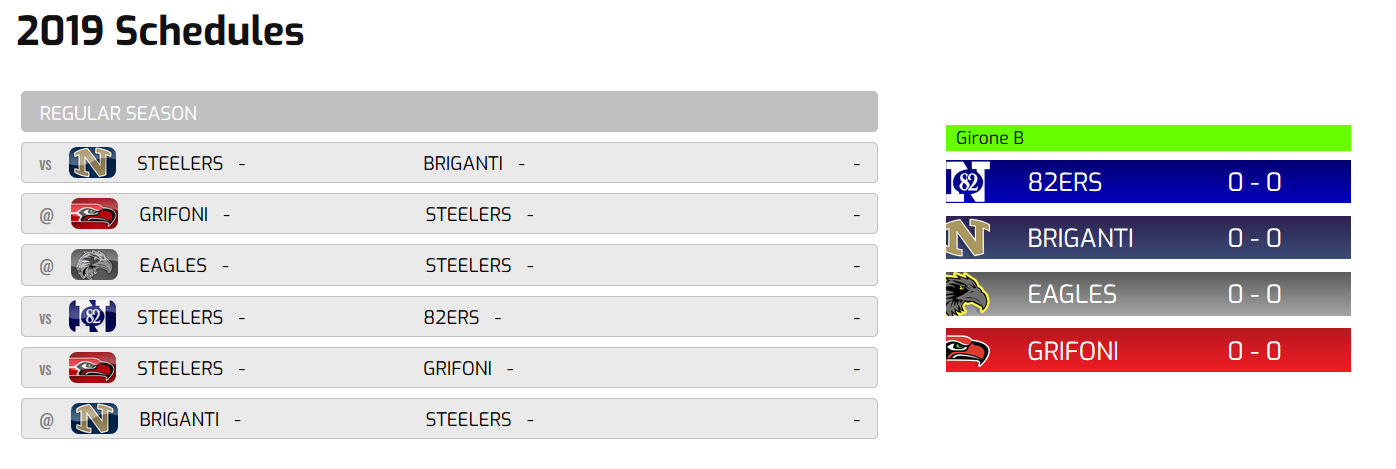Select the GRIFONI team in the standings
Image resolution: width=1396 pixels, height=469 pixels.
[1148, 350]
